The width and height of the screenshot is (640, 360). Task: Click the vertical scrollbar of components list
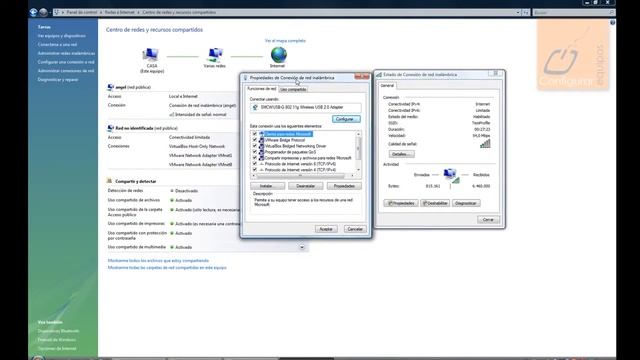click(358, 148)
